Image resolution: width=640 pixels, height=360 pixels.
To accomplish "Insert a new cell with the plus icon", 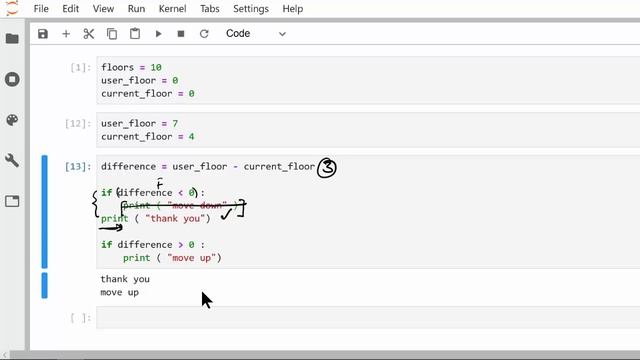I will [x=66, y=34].
